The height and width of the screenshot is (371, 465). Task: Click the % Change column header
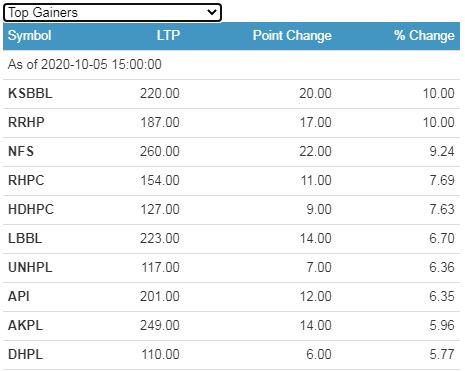tap(424, 35)
